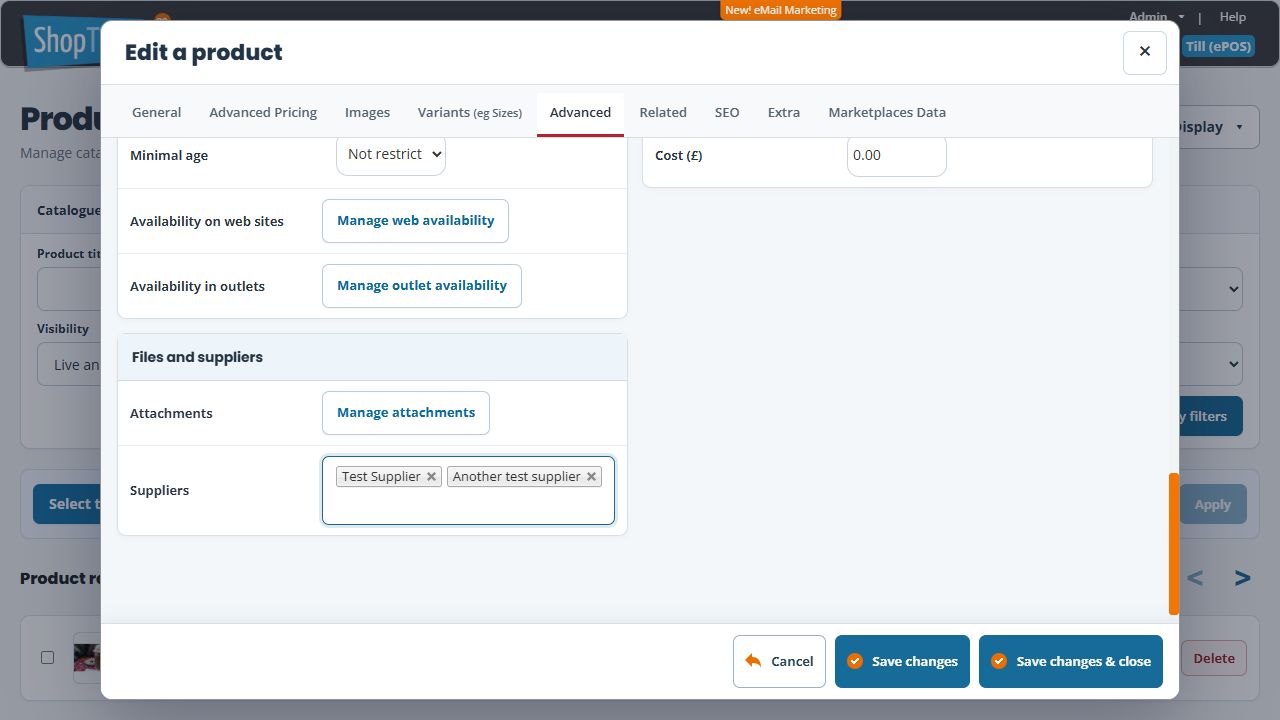Remove the Test Supplier tag
The height and width of the screenshot is (720, 1280).
click(431, 477)
